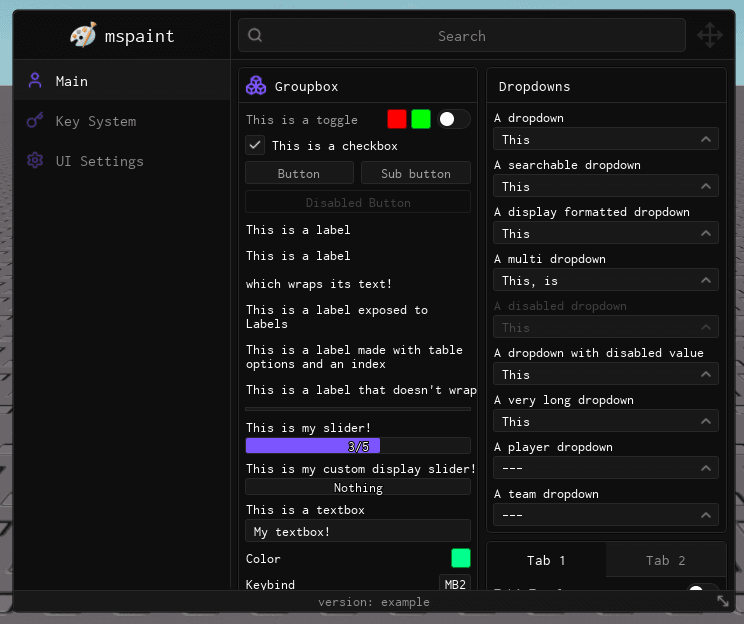Open the Key System sidebar tab
The image size is (744, 624).
coord(122,121)
